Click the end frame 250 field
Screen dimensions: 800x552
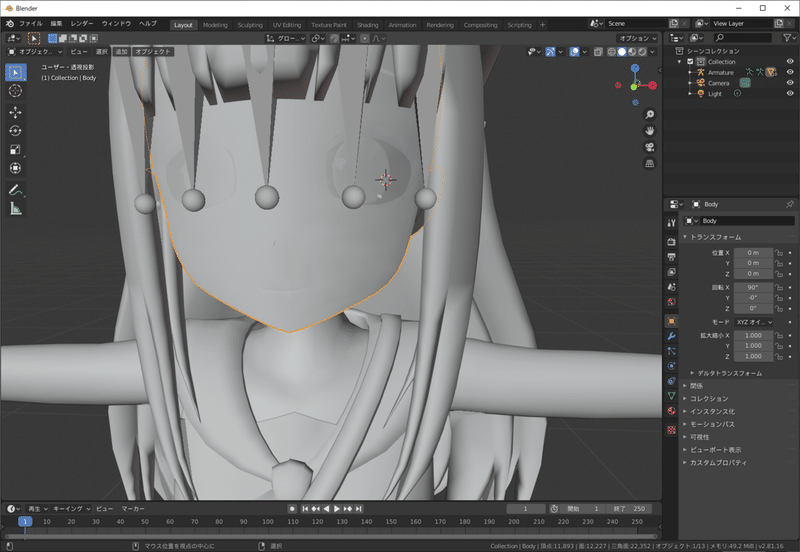(x=630, y=509)
